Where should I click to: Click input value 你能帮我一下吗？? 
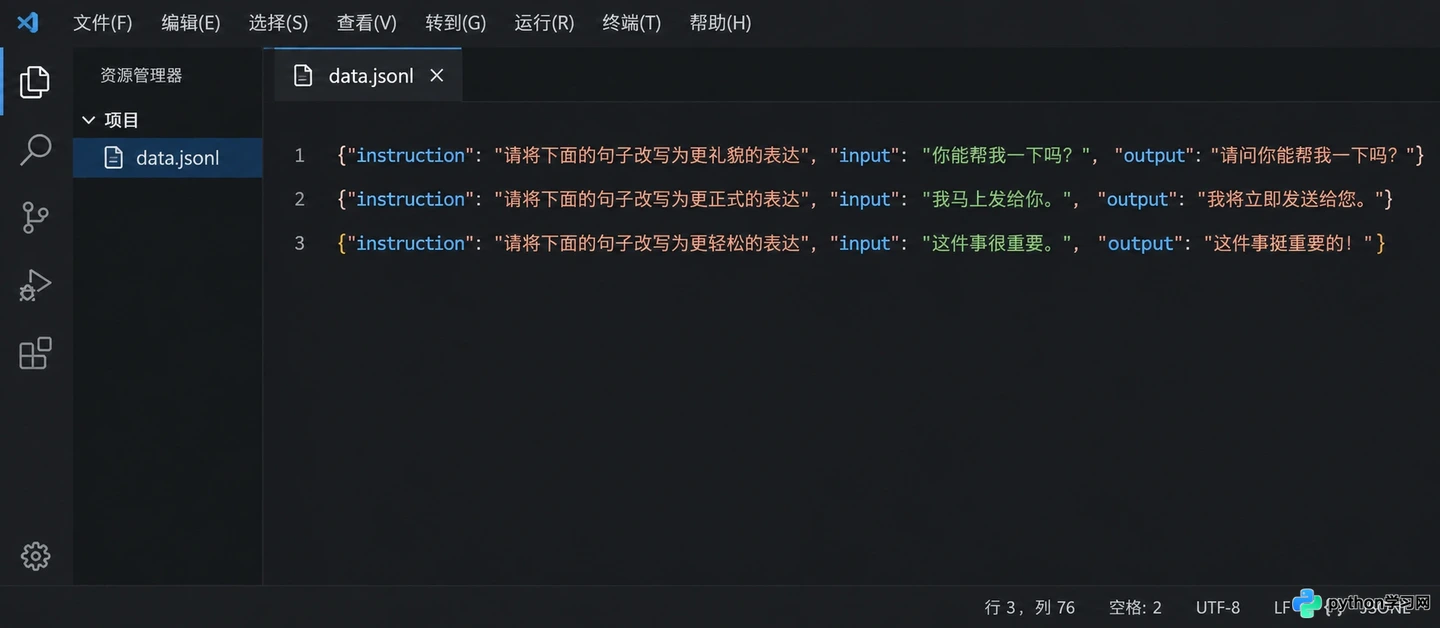(1005, 155)
